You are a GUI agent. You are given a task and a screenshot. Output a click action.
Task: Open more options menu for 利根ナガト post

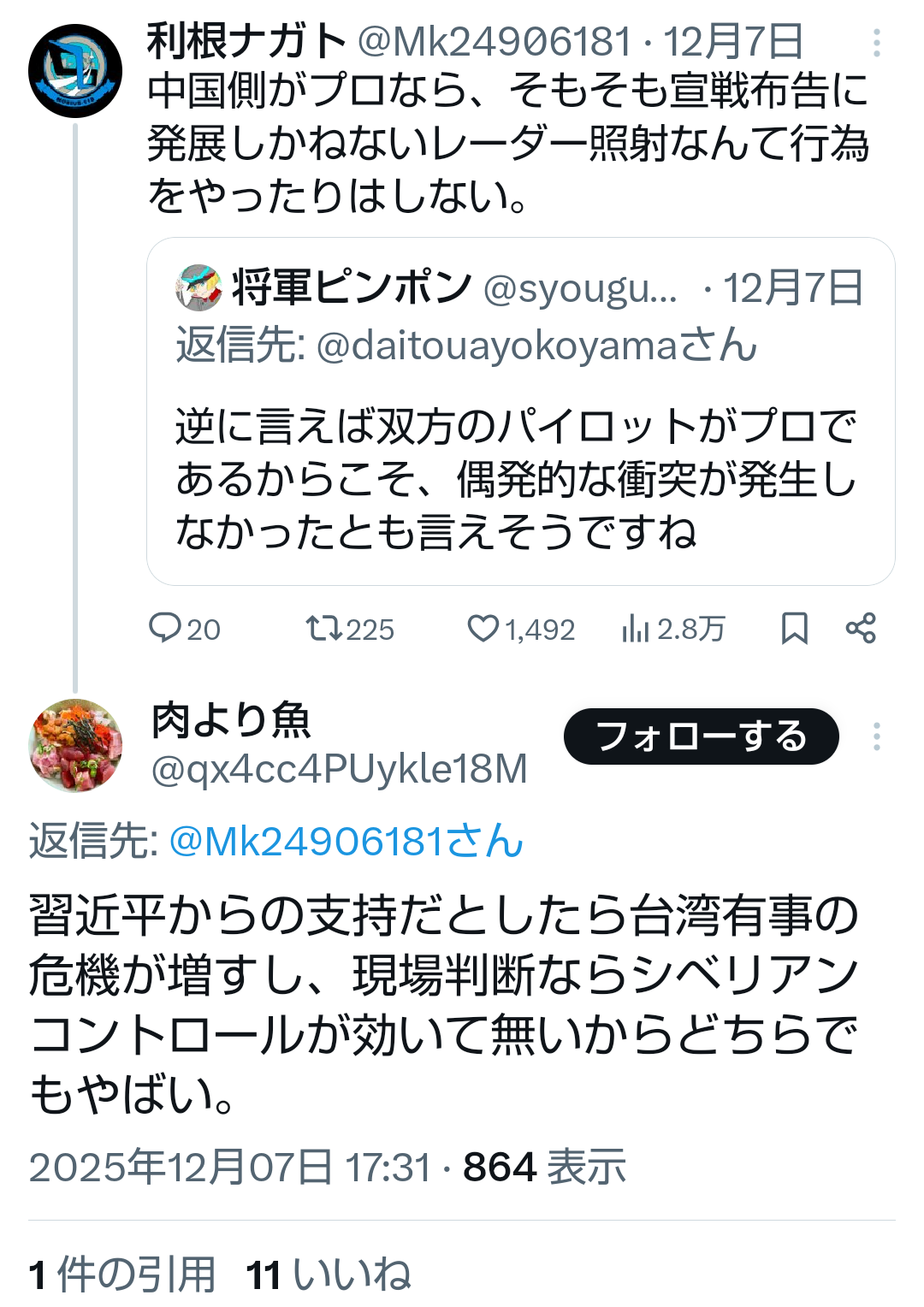pyautogui.click(x=876, y=42)
